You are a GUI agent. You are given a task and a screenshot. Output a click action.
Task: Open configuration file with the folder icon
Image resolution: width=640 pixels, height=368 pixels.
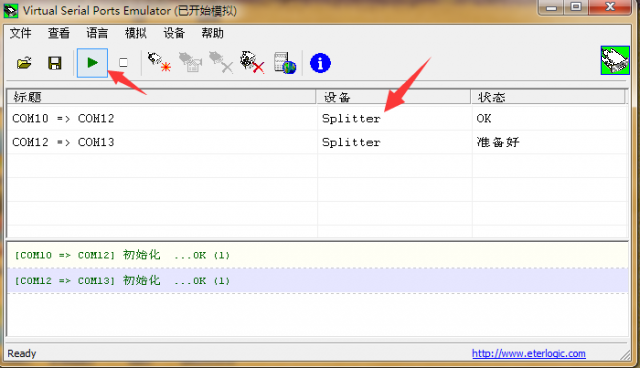(24, 63)
